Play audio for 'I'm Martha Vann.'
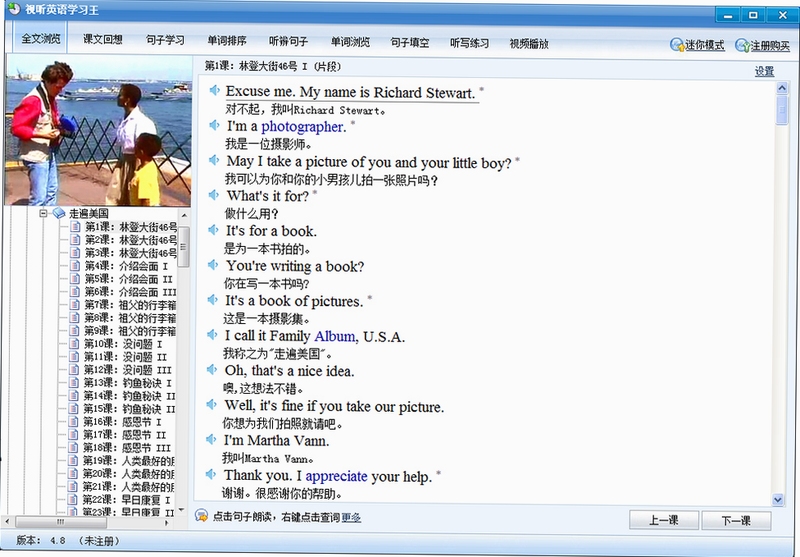800x557 pixels. [211, 439]
